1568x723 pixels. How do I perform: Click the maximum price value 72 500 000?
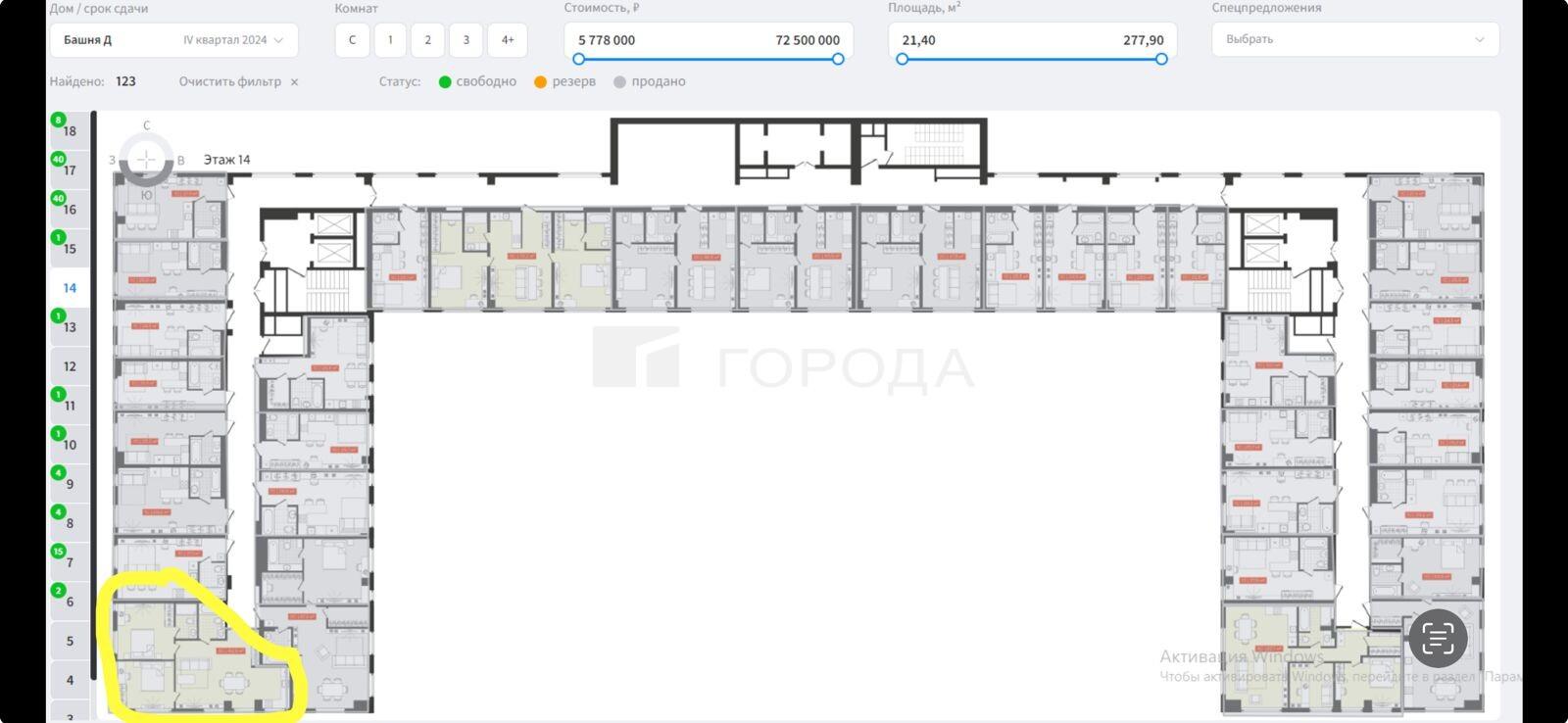808,40
